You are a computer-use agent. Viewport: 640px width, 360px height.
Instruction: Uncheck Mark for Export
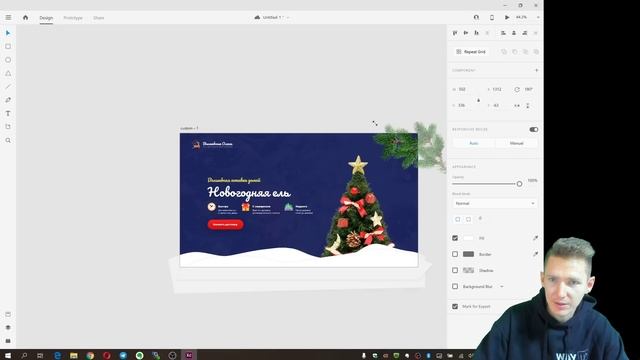[455, 307]
